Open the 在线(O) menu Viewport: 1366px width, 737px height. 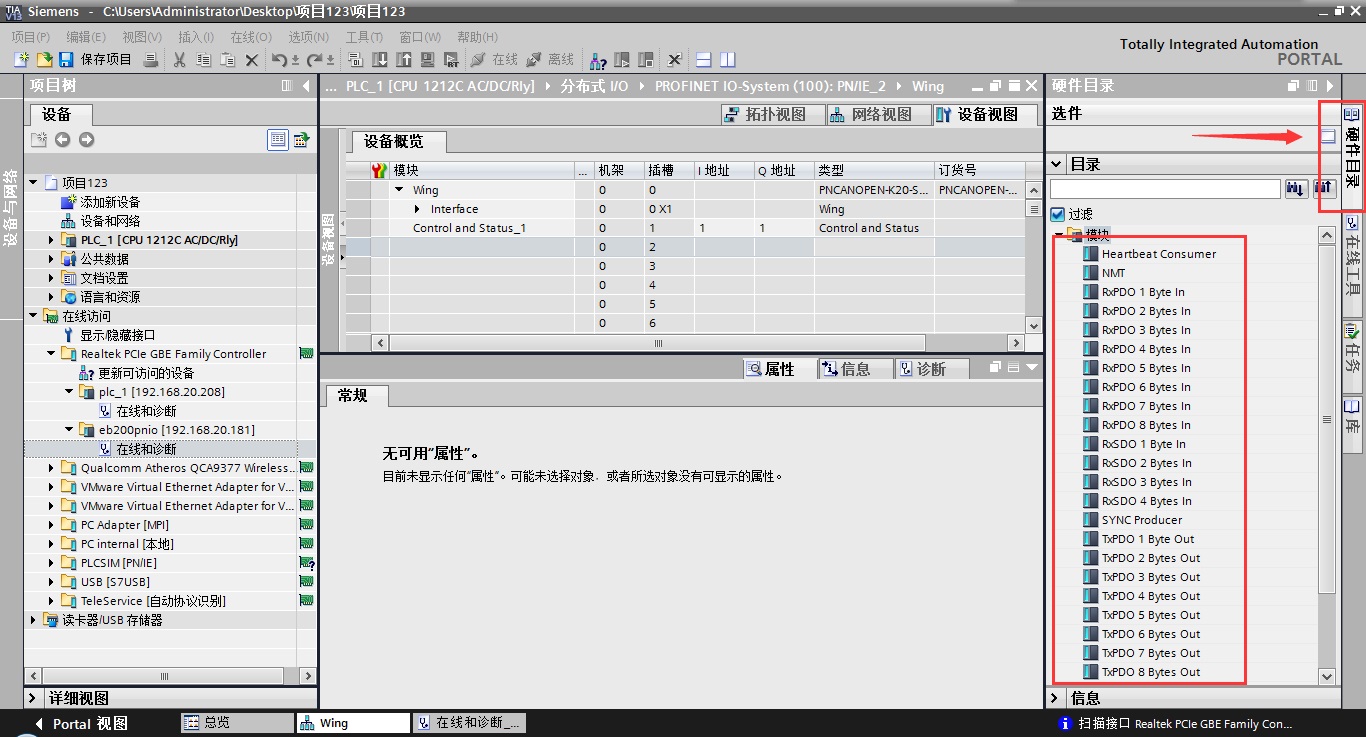tap(251, 37)
